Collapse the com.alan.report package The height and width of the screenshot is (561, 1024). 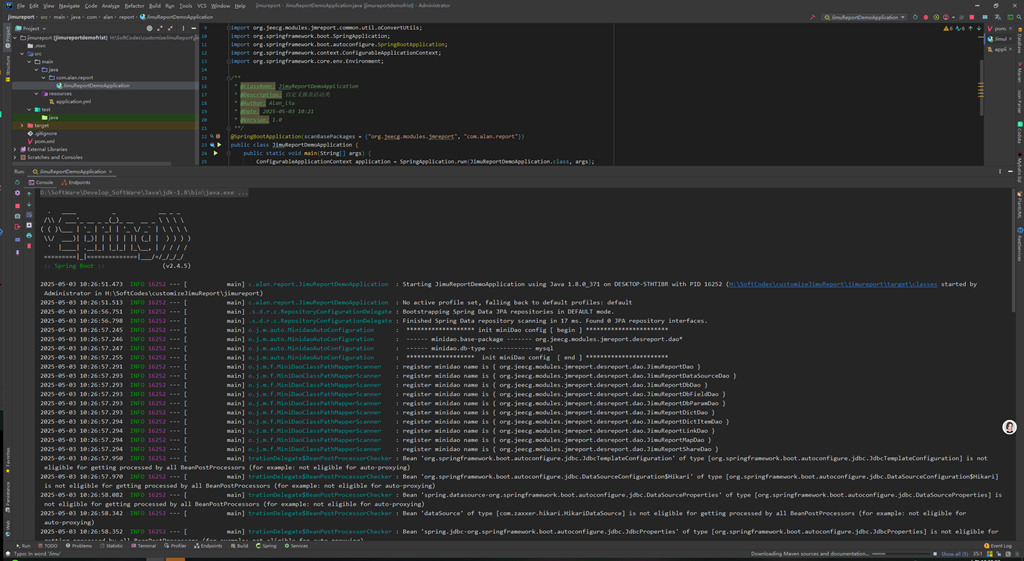point(44,78)
